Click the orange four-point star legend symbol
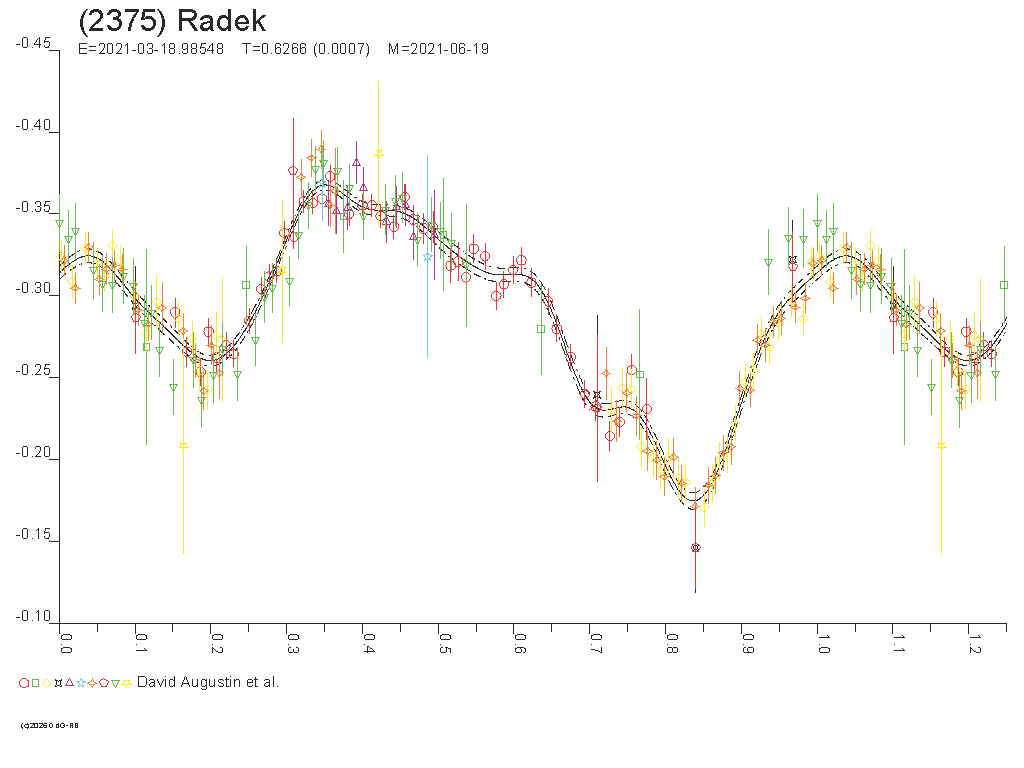Viewport: 1024px width, 768px height. coord(92,683)
